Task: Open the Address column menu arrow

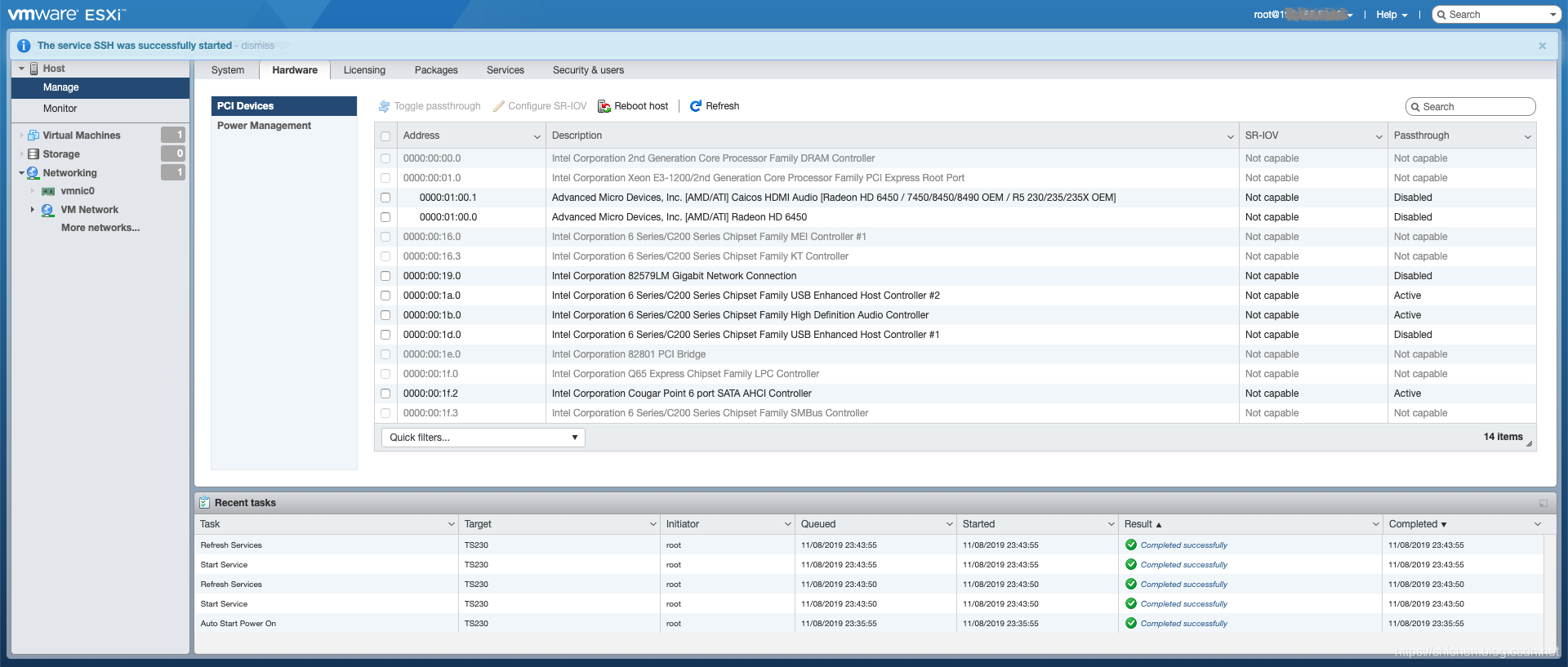Action: click(537, 136)
